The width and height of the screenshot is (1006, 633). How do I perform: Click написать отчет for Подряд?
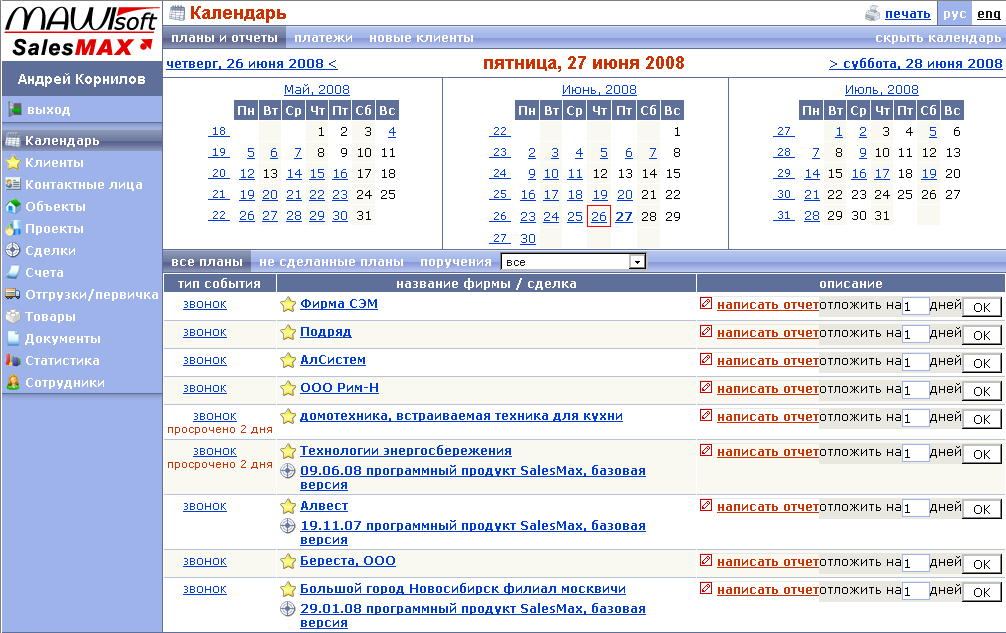pos(767,333)
